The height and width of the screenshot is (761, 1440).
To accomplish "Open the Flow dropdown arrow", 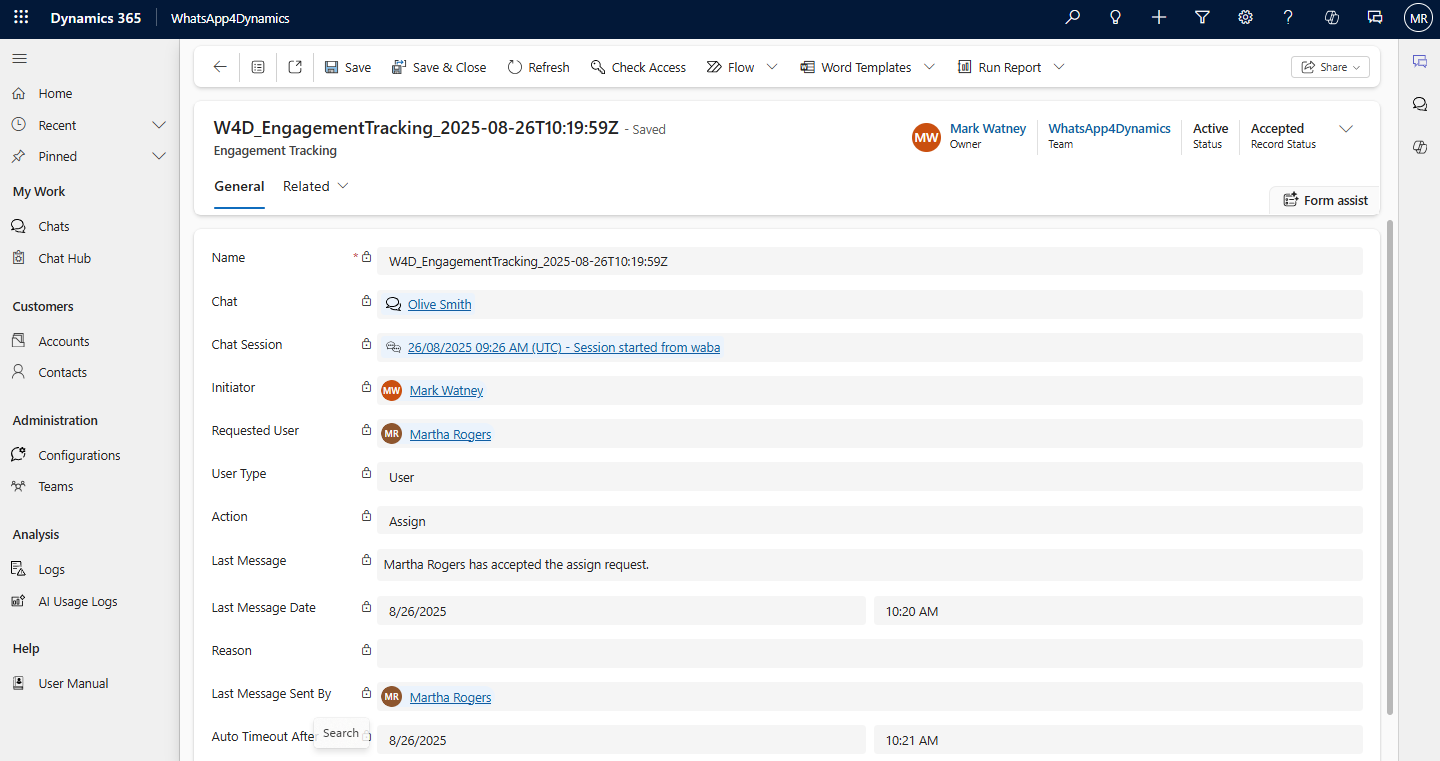I will pos(772,67).
